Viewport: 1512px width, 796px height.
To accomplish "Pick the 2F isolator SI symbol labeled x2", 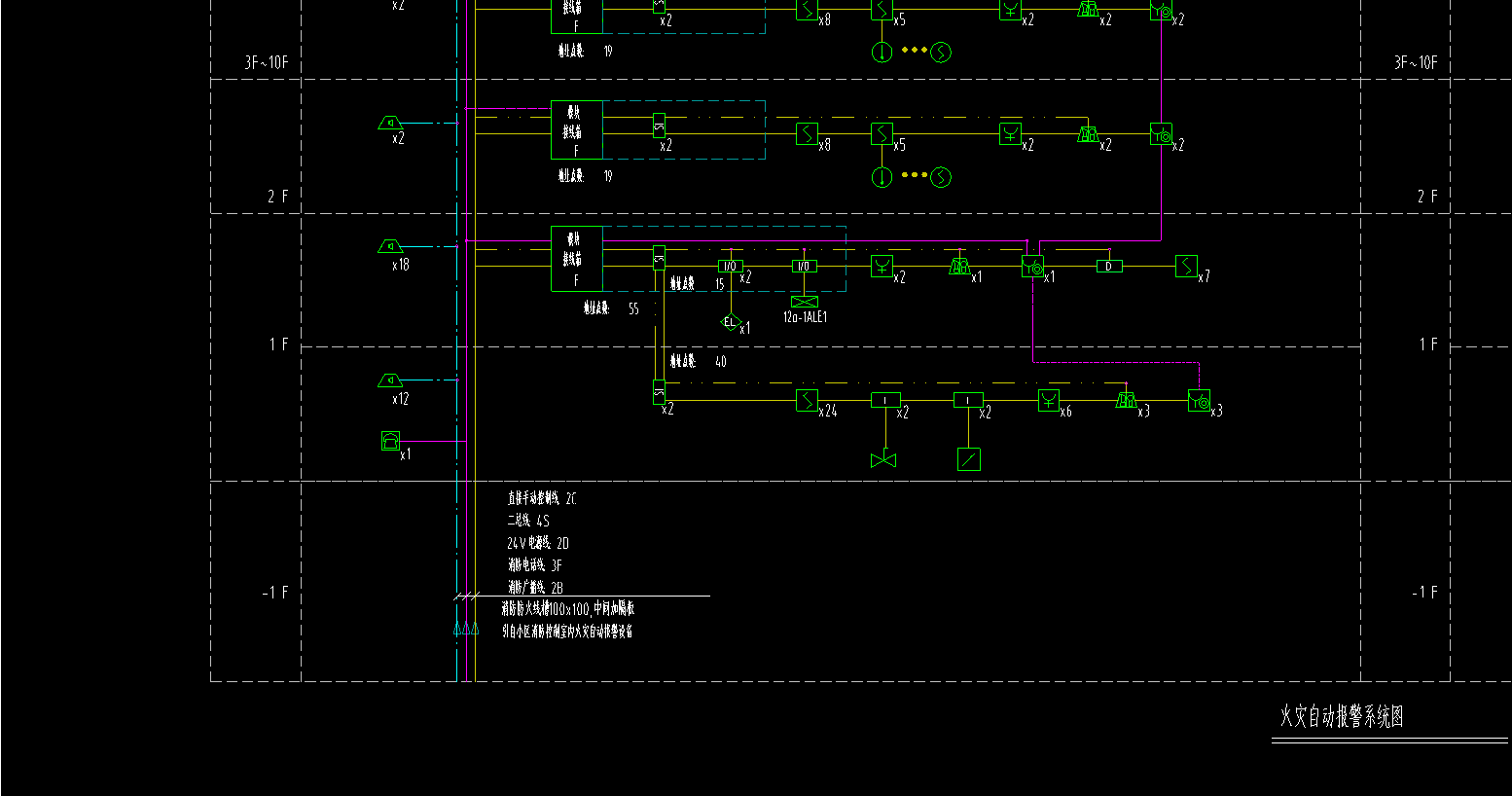I will click(659, 125).
